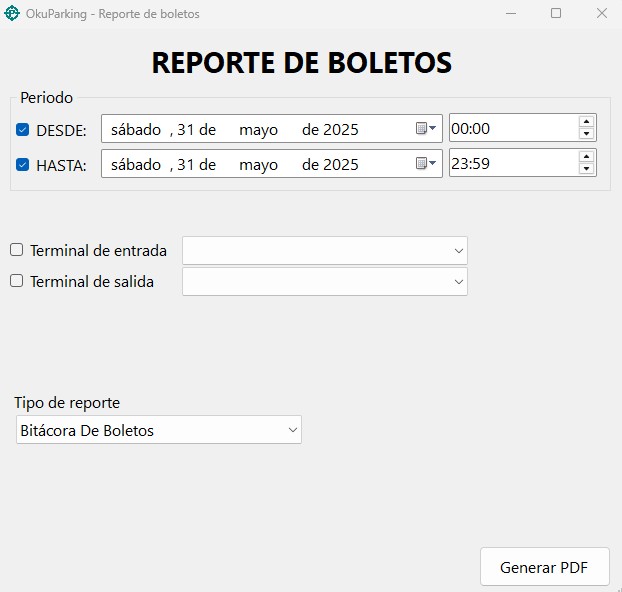Screen dimensions: 622x592
Task: Open the DESDE date calendar picker icon
Action: click(x=425, y=129)
